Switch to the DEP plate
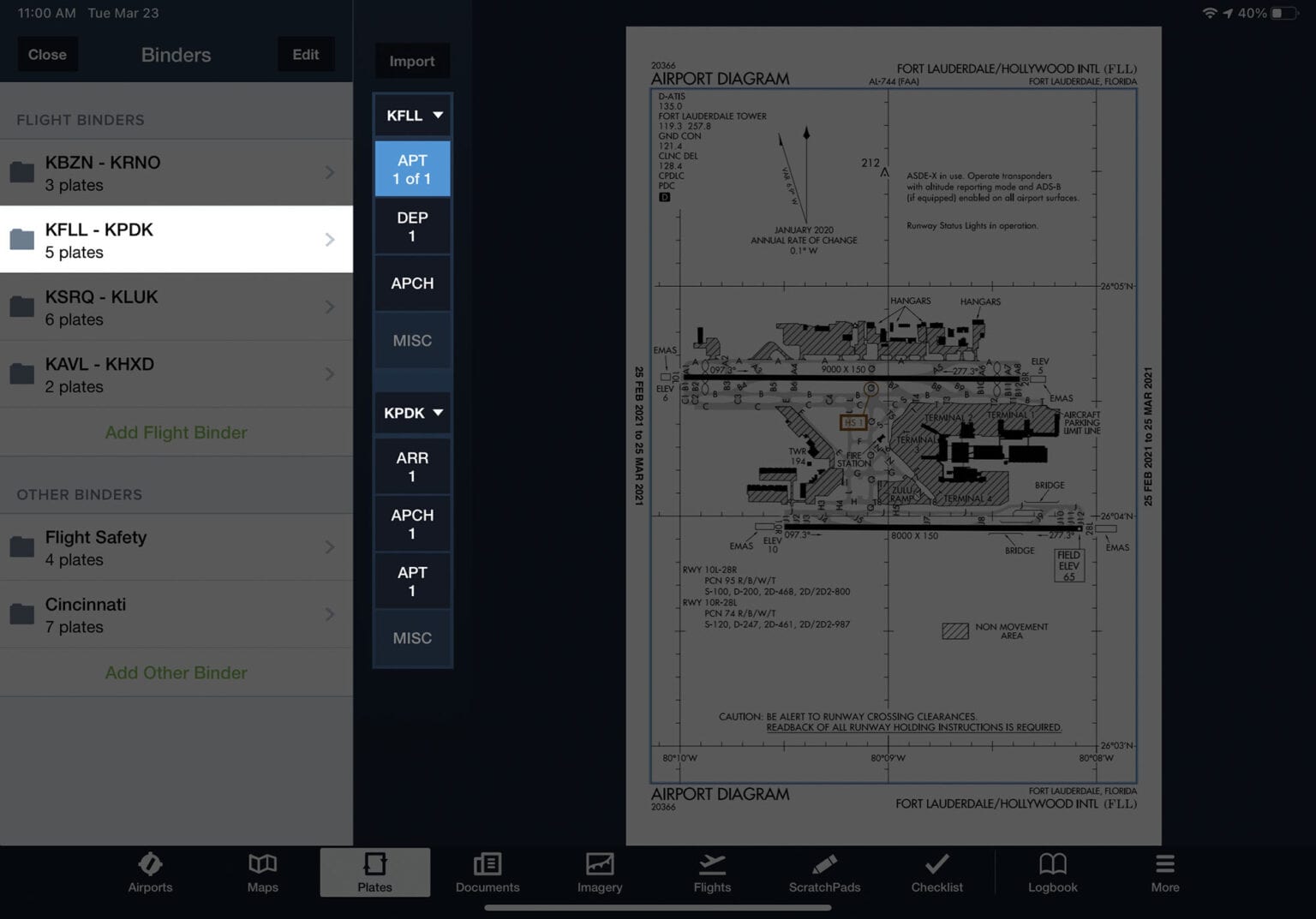1316x919 pixels. pos(412,226)
